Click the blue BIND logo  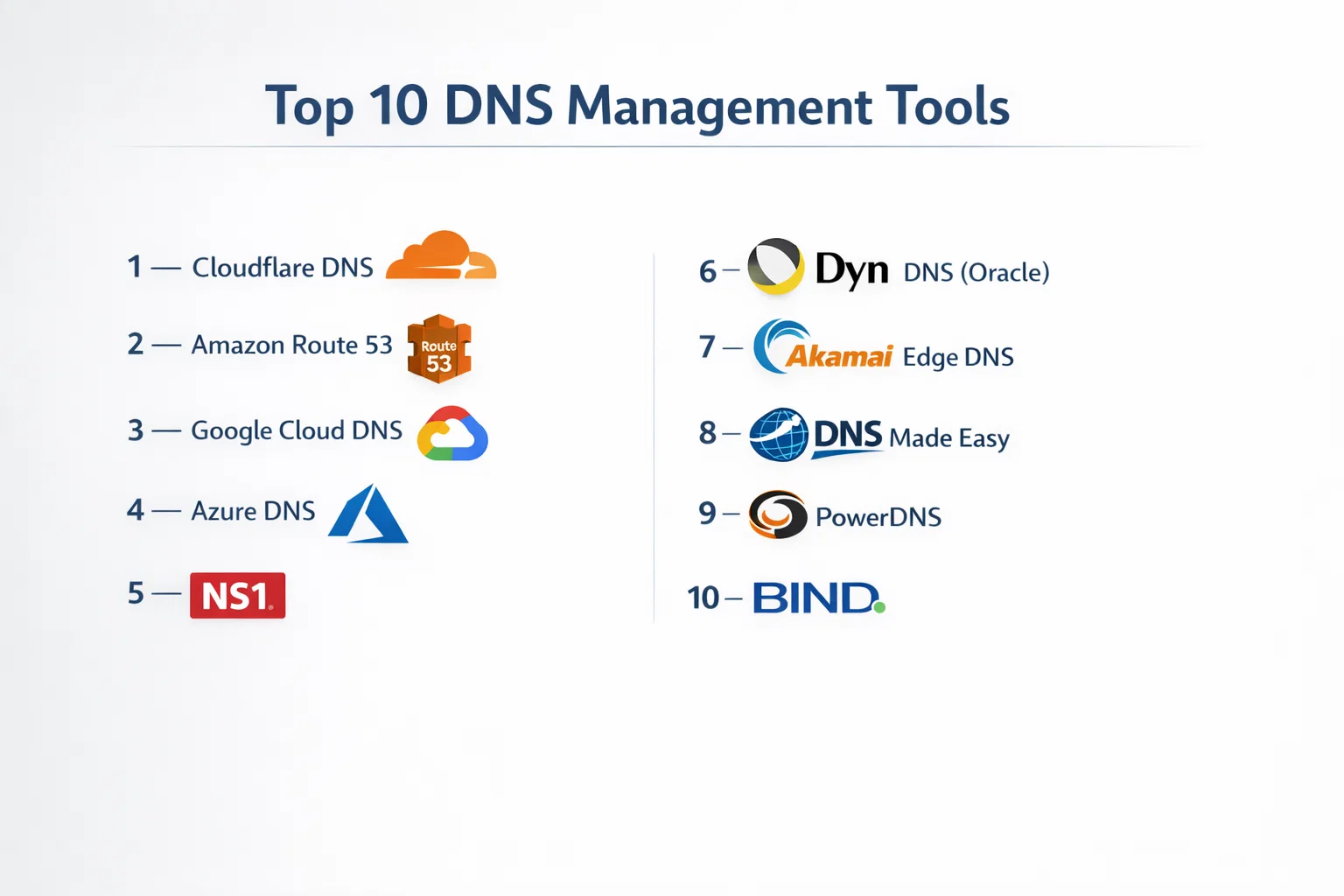coord(818,598)
